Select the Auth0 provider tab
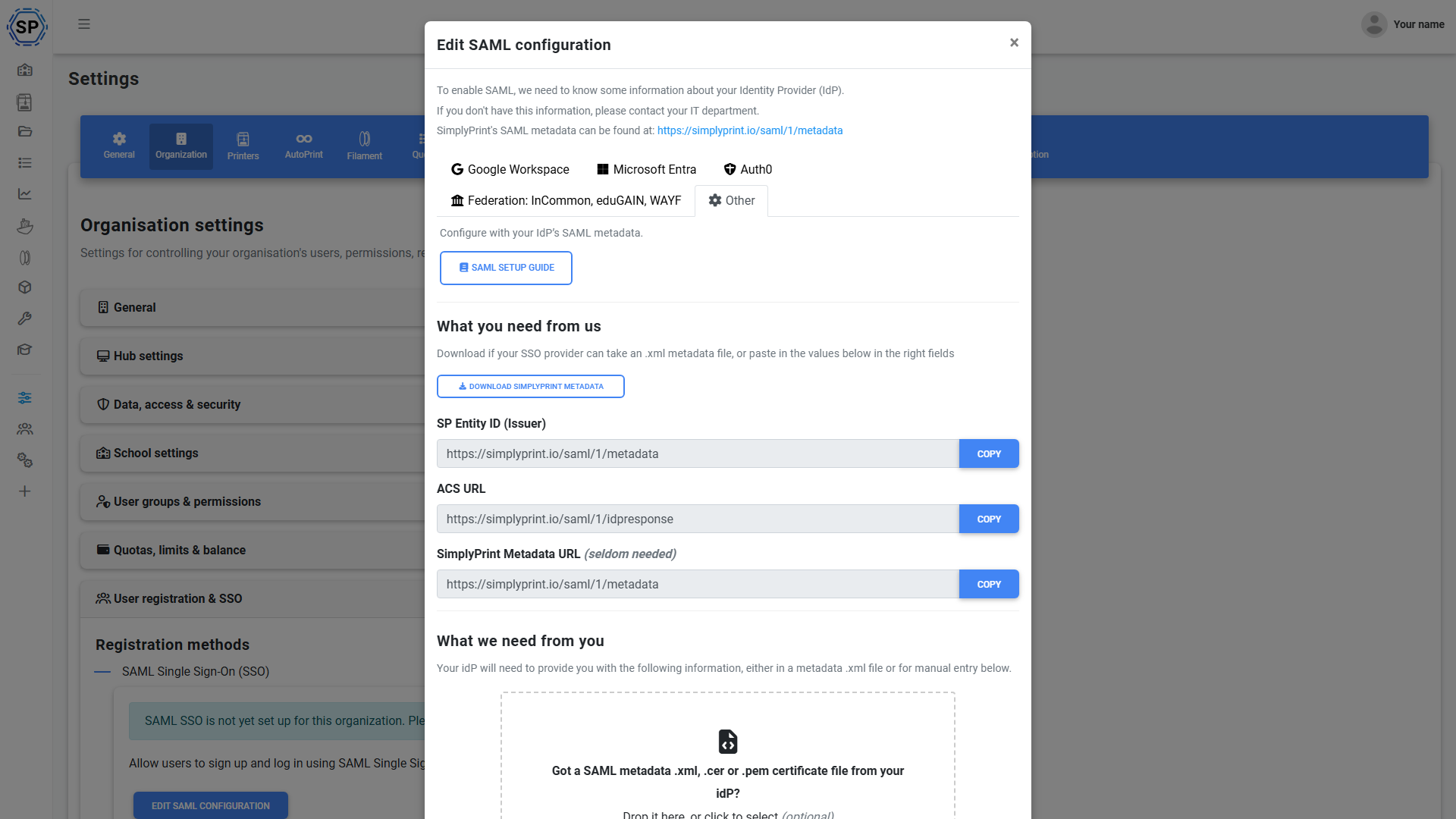This screenshot has height=819, width=1456. [748, 170]
